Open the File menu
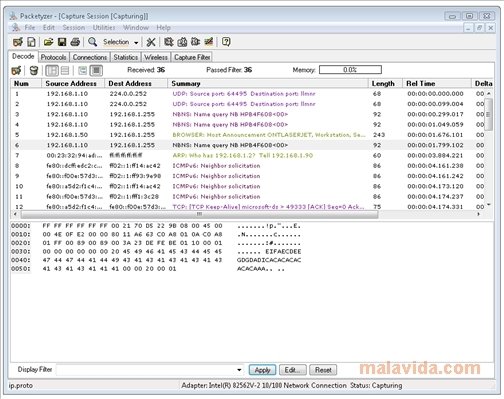The image size is (504, 399). [x=30, y=28]
